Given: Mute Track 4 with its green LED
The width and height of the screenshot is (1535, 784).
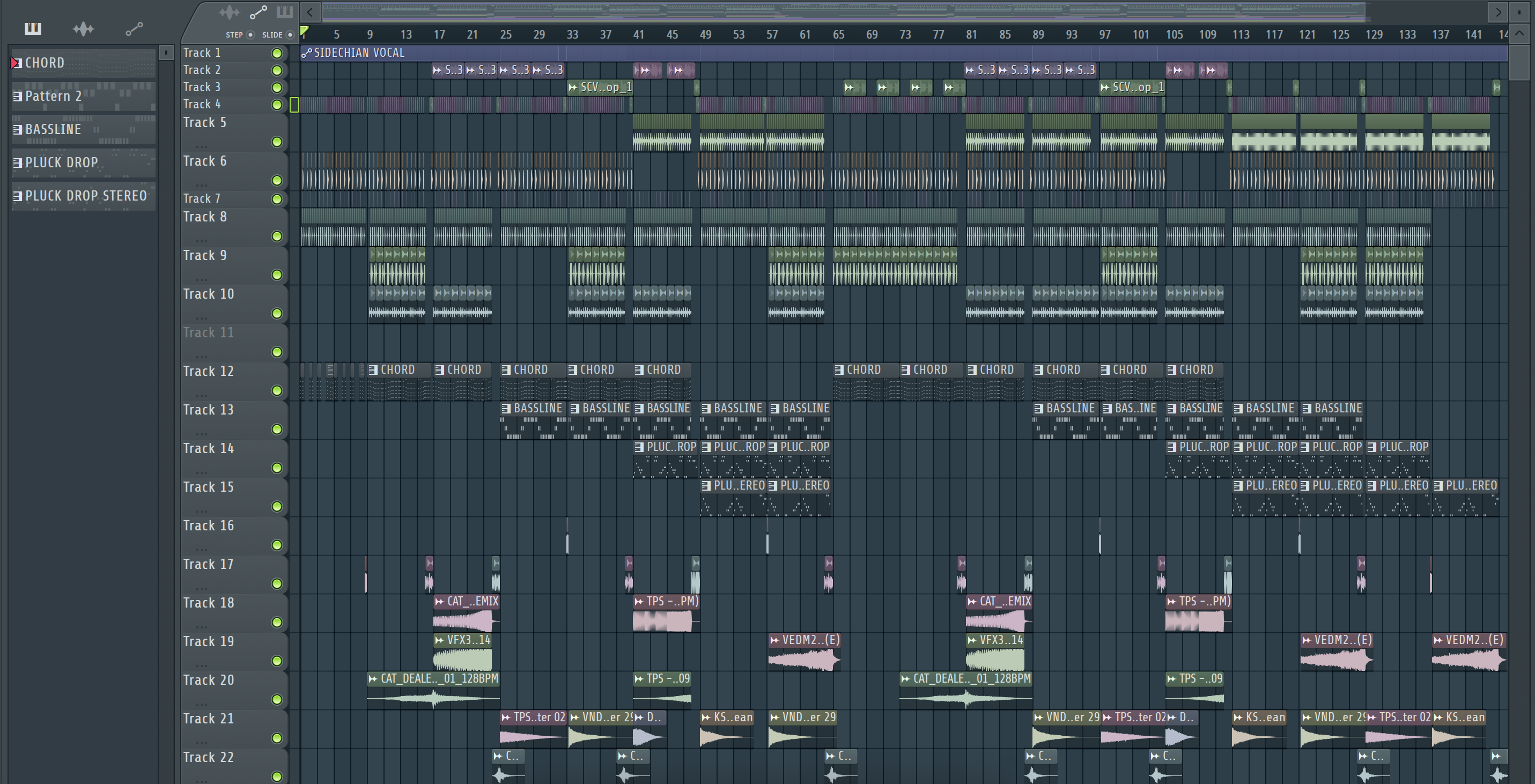Looking at the screenshot, I should tap(277, 105).
